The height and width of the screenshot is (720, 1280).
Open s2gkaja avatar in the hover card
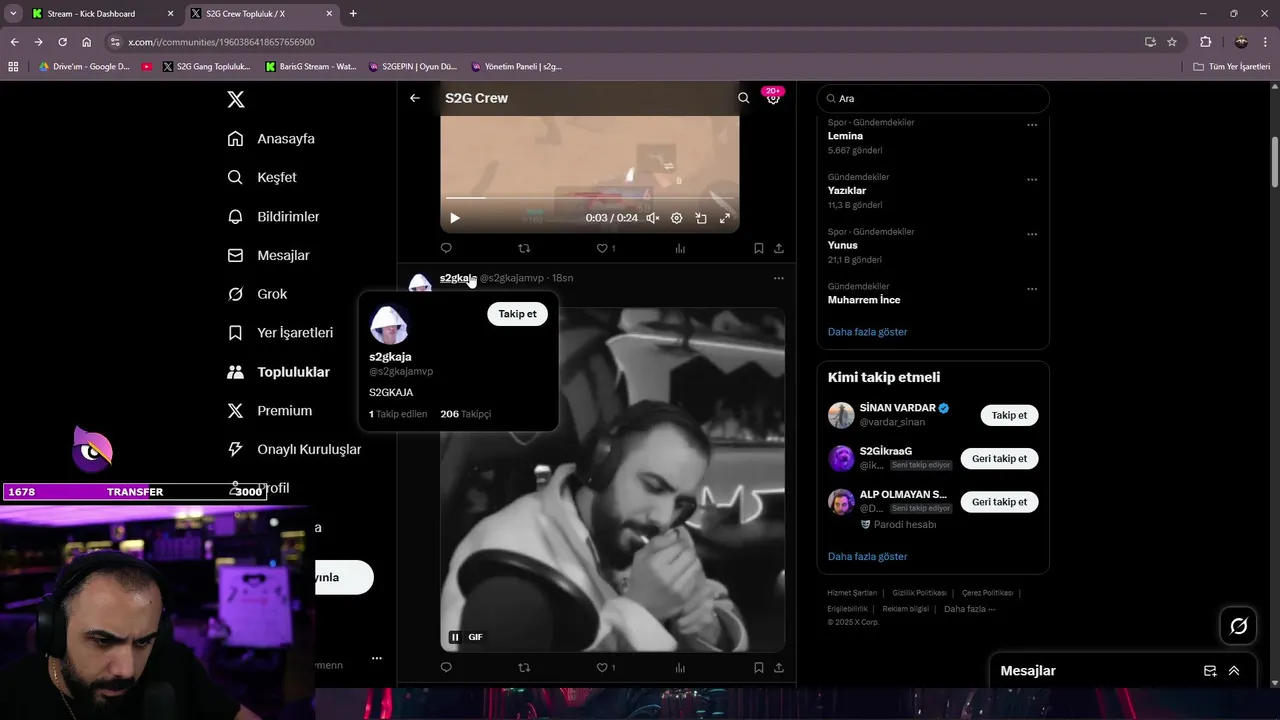[x=389, y=325]
